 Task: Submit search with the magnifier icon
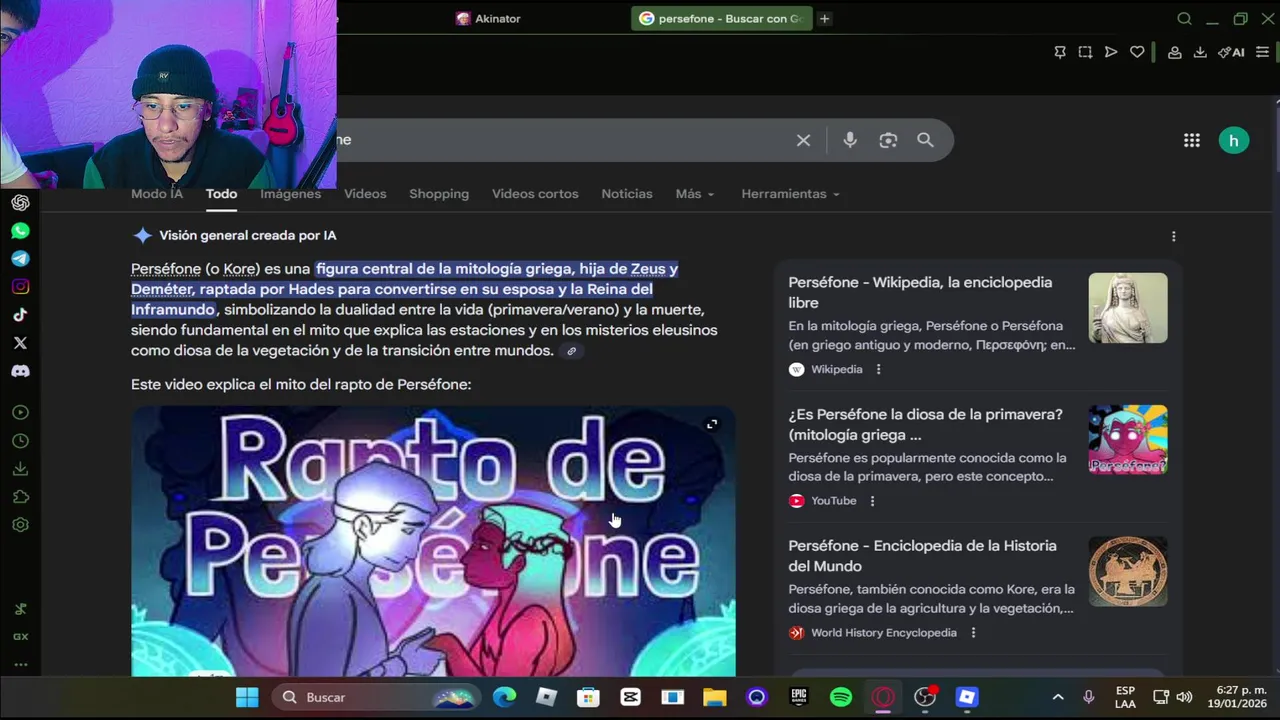coord(925,140)
